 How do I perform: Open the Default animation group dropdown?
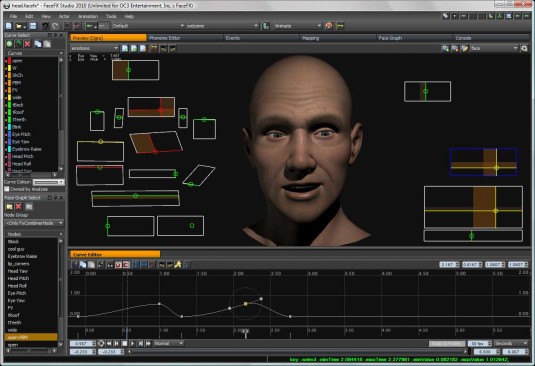(148, 26)
